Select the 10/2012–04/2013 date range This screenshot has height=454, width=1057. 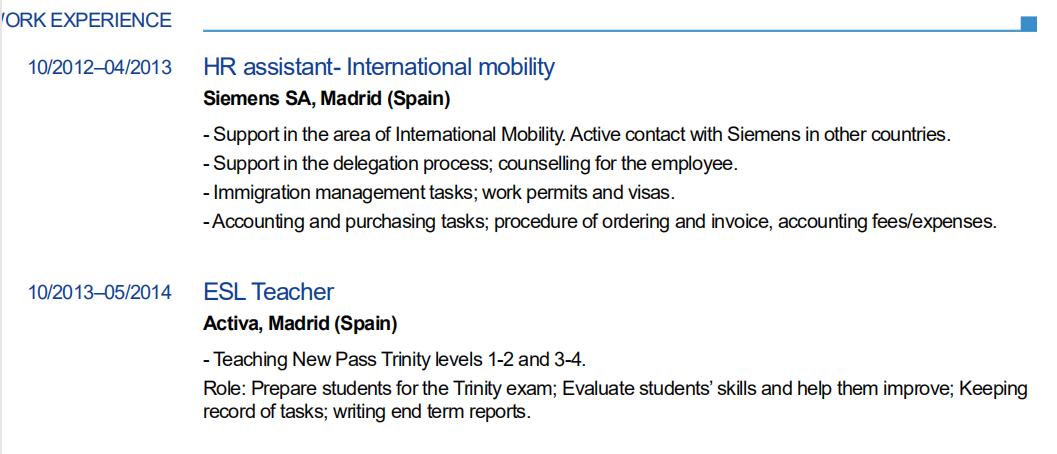pyautogui.click(x=100, y=68)
